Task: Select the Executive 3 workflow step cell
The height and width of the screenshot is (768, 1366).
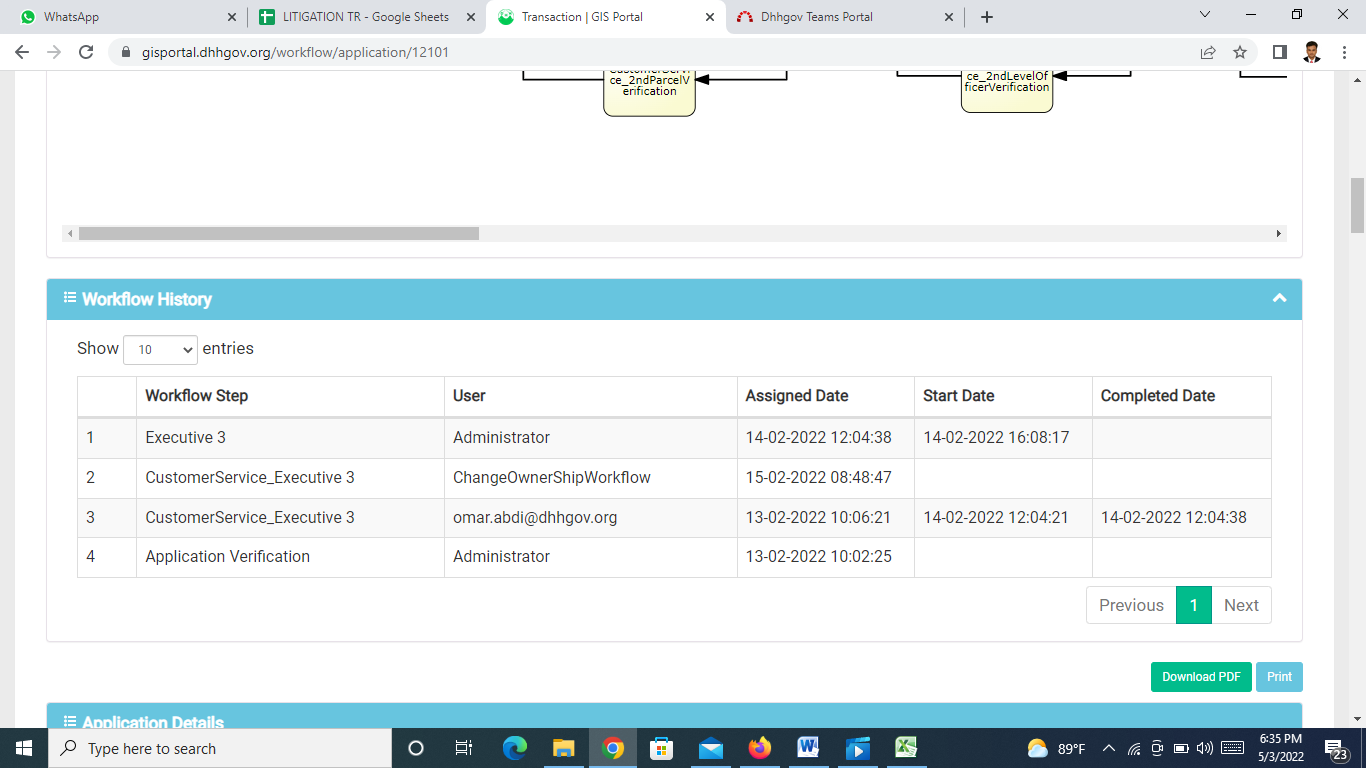Action: [x=290, y=438]
